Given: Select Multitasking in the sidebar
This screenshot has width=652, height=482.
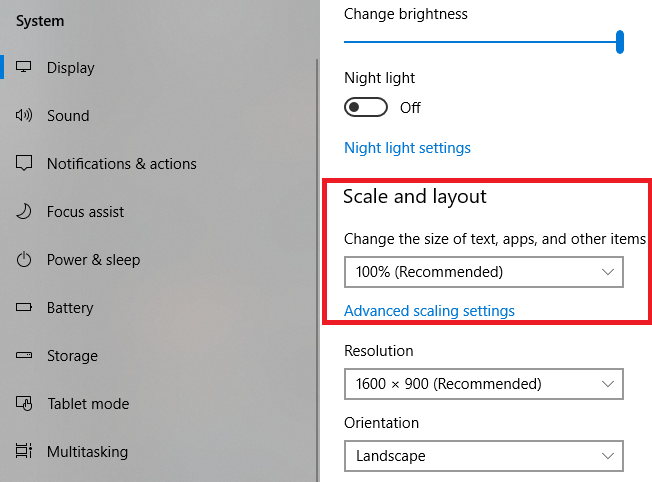Looking at the screenshot, I should [87, 452].
